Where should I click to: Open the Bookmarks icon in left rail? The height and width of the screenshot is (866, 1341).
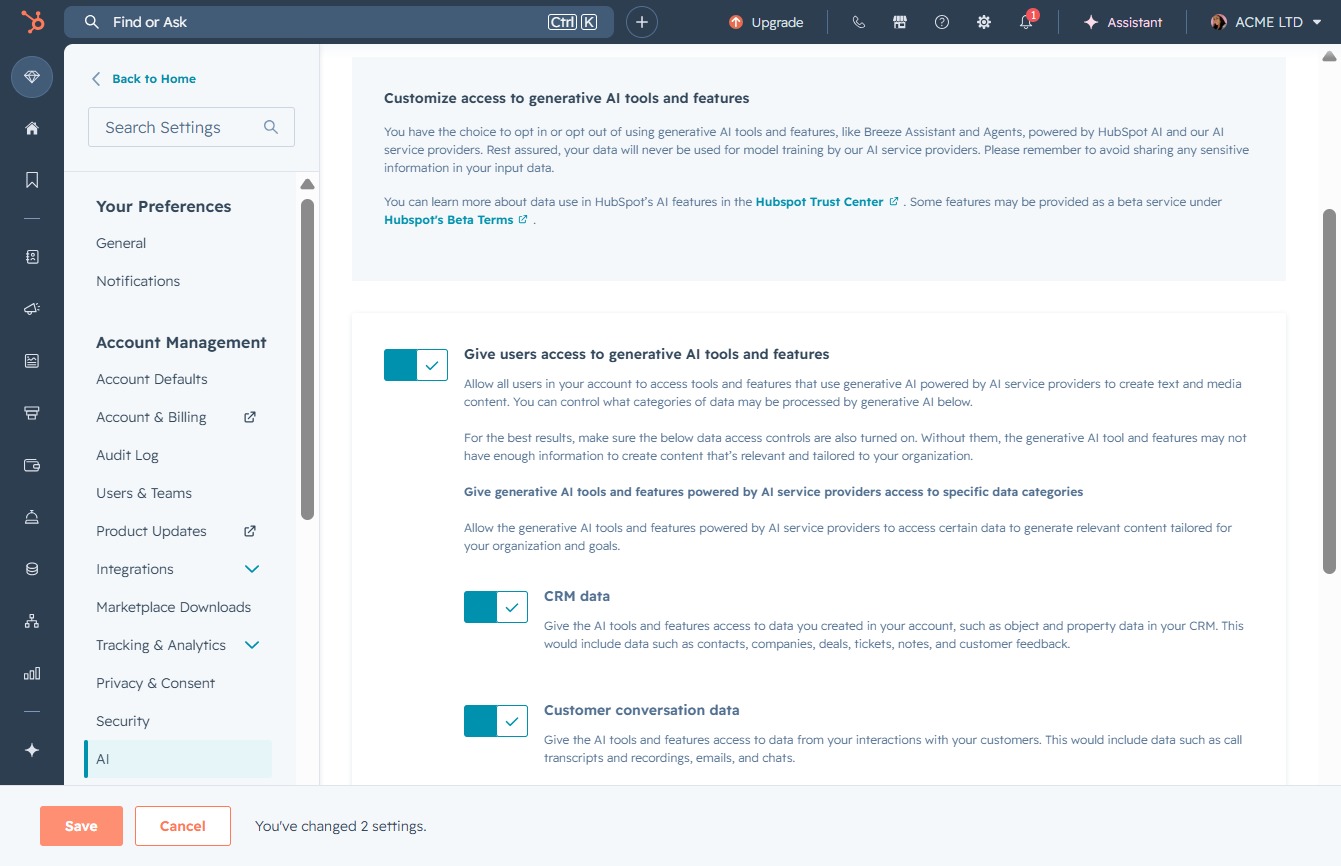tap(32, 180)
